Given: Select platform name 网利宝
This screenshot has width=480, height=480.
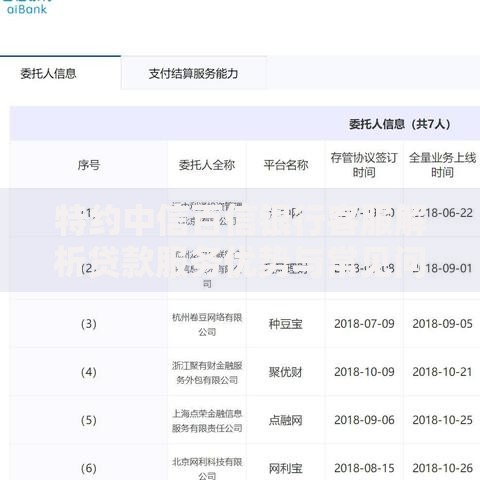Looking at the screenshot, I should pyautogui.click(x=286, y=468).
